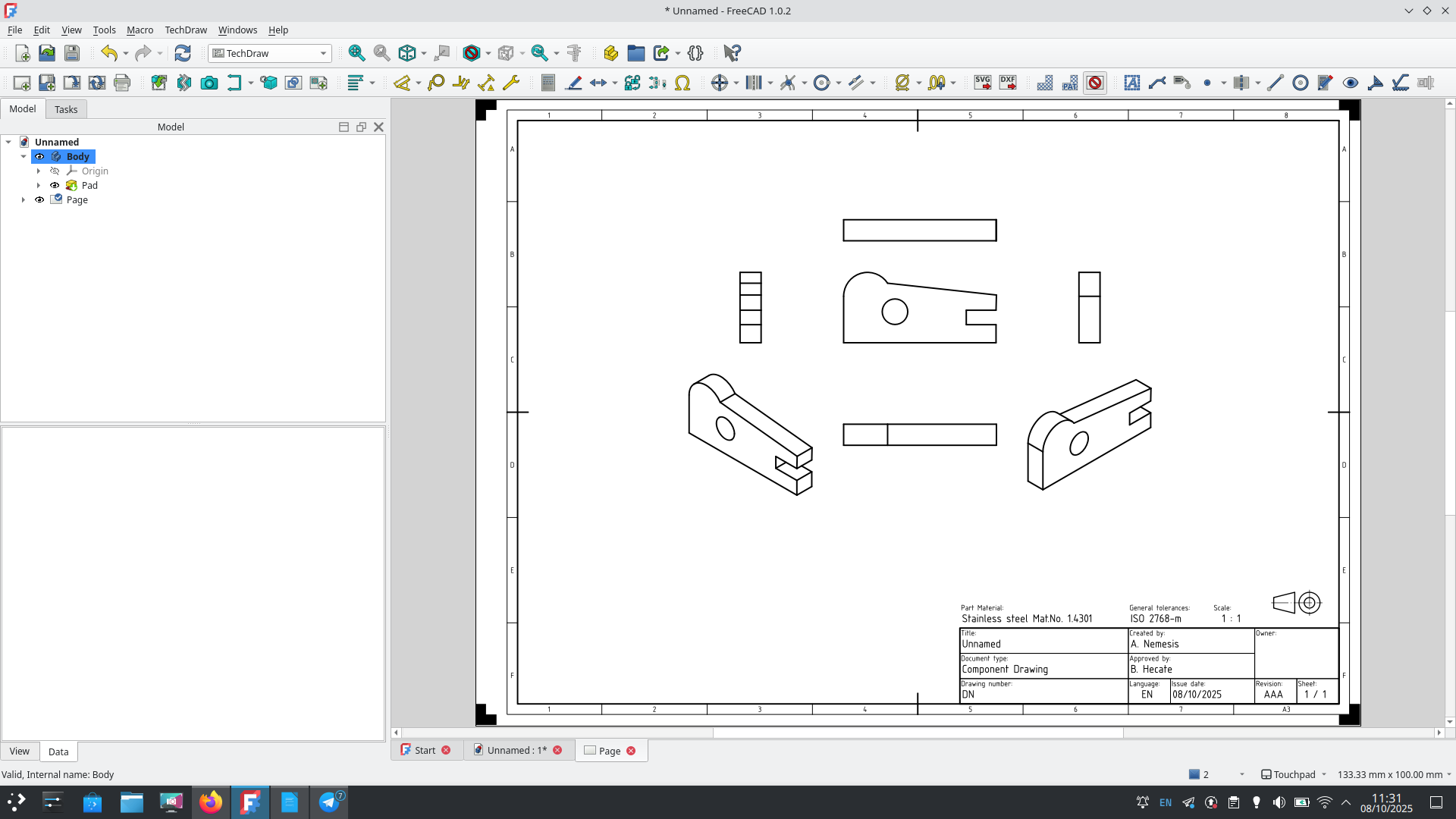Viewport: 1456px width, 819px height.
Task: Select the Insert Leader Line tool
Action: tap(1156, 83)
